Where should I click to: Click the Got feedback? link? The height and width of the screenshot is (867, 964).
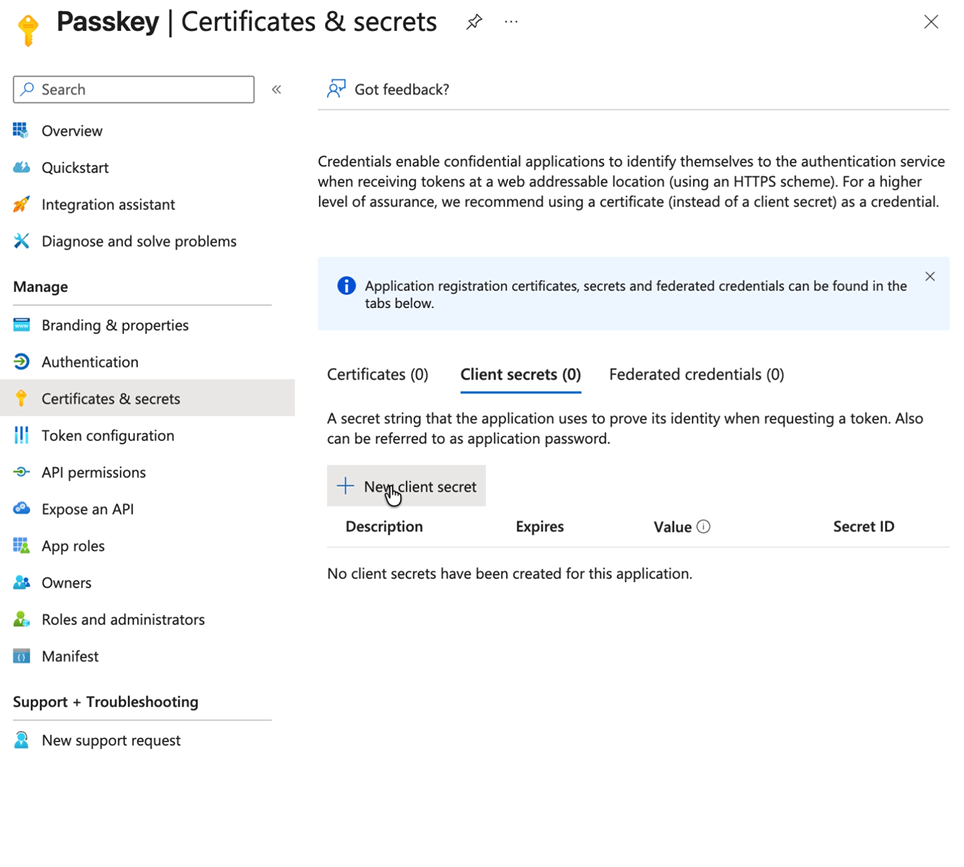[401, 90]
